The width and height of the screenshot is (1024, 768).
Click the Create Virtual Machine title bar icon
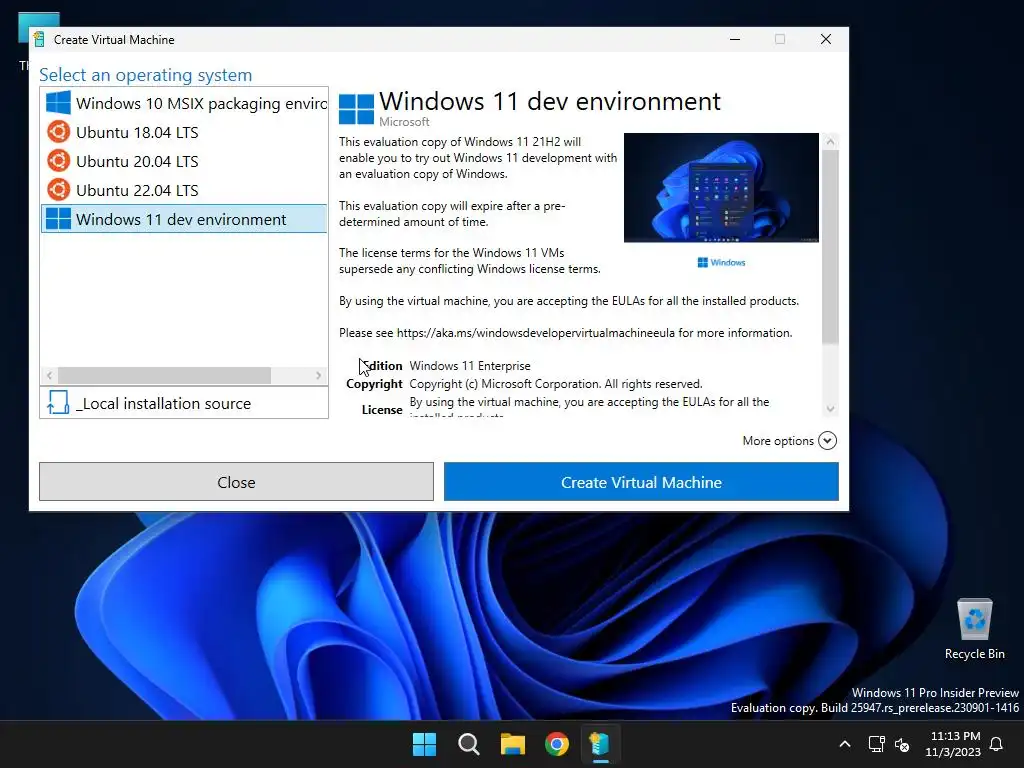click(39, 39)
